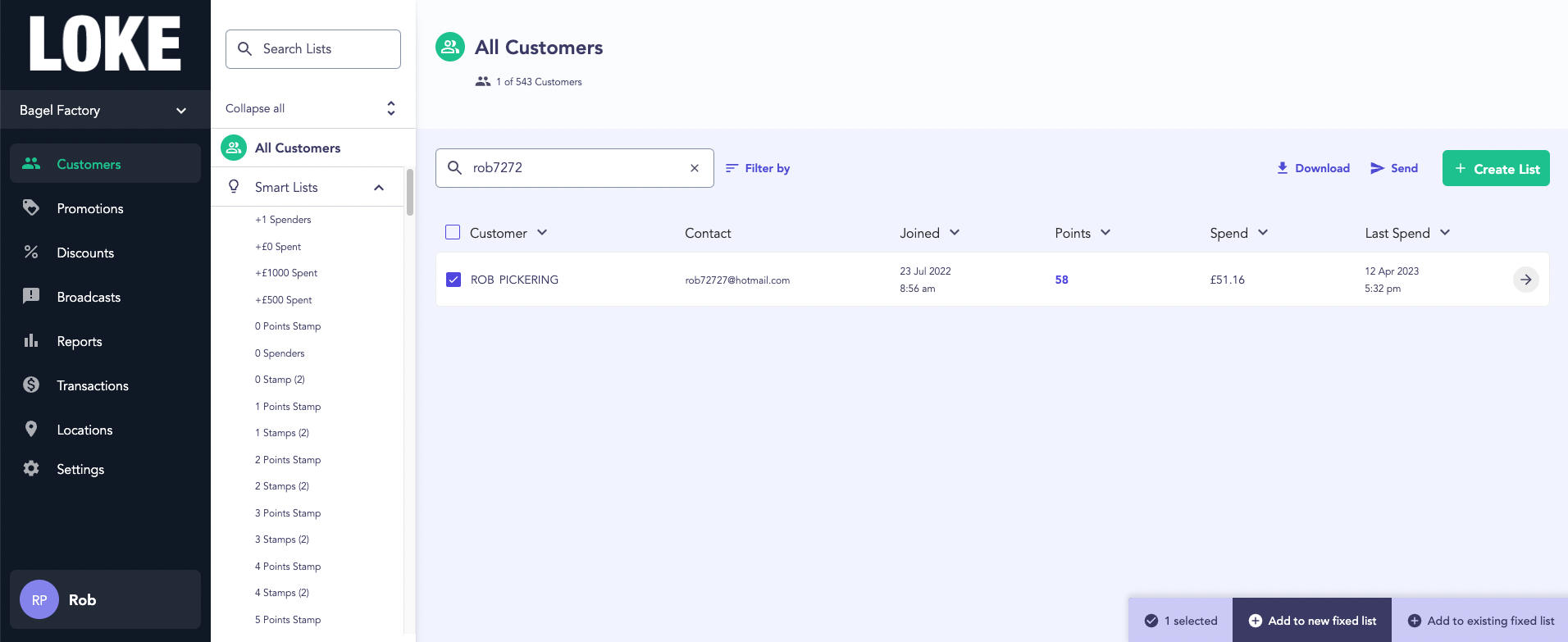This screenshot has width=1568, height=642.
Task: Click the Customers people icon in sidebar
Action: tap(31, 163)
